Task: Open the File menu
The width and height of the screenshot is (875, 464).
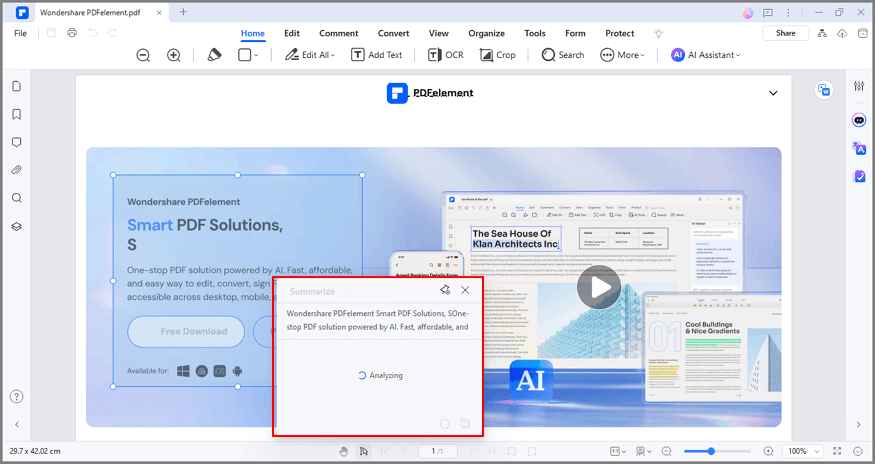Action: pos(21,33)
